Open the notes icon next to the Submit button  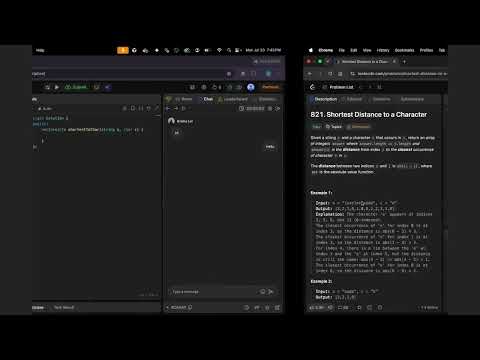point(96,87)
